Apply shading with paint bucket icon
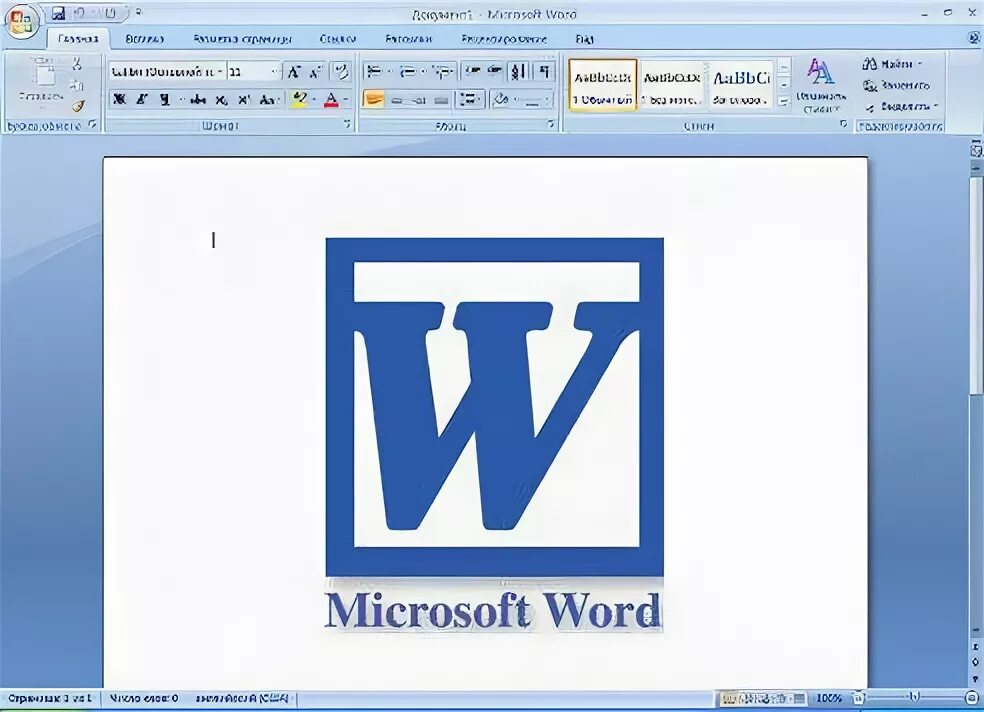Viewport: 984px width, 712px height. (x=501, y=99)
